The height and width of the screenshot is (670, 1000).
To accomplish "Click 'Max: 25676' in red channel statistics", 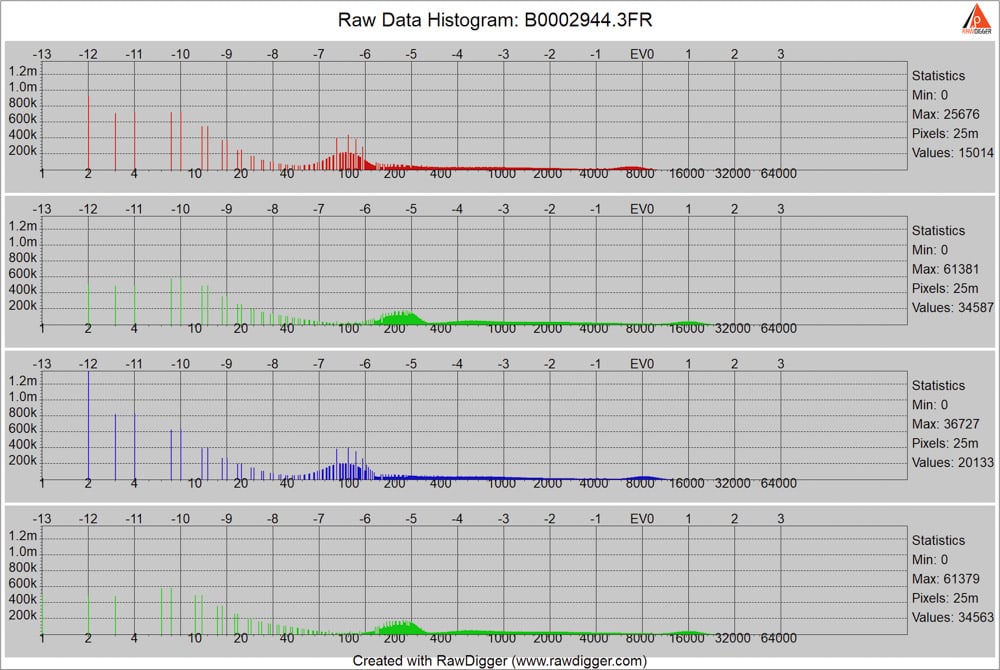I will tap(945, 114).
